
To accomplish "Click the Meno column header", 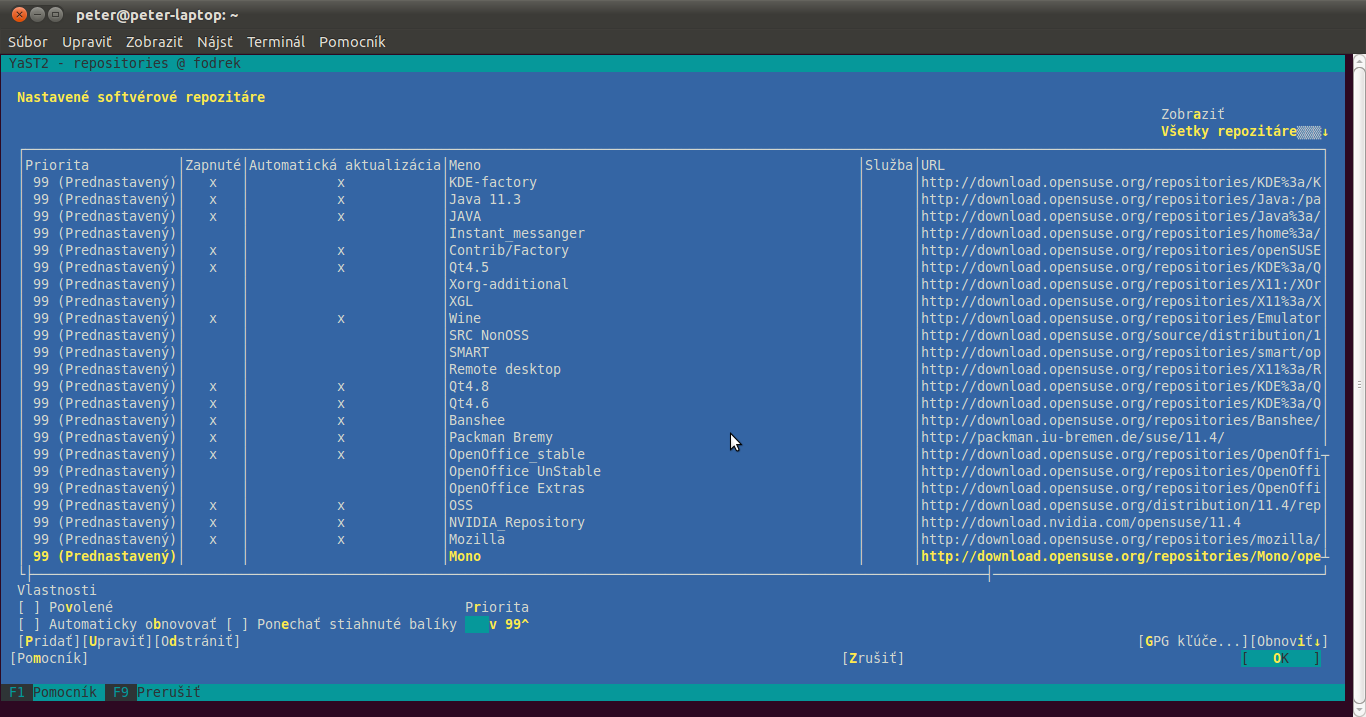I will [465, 165].
